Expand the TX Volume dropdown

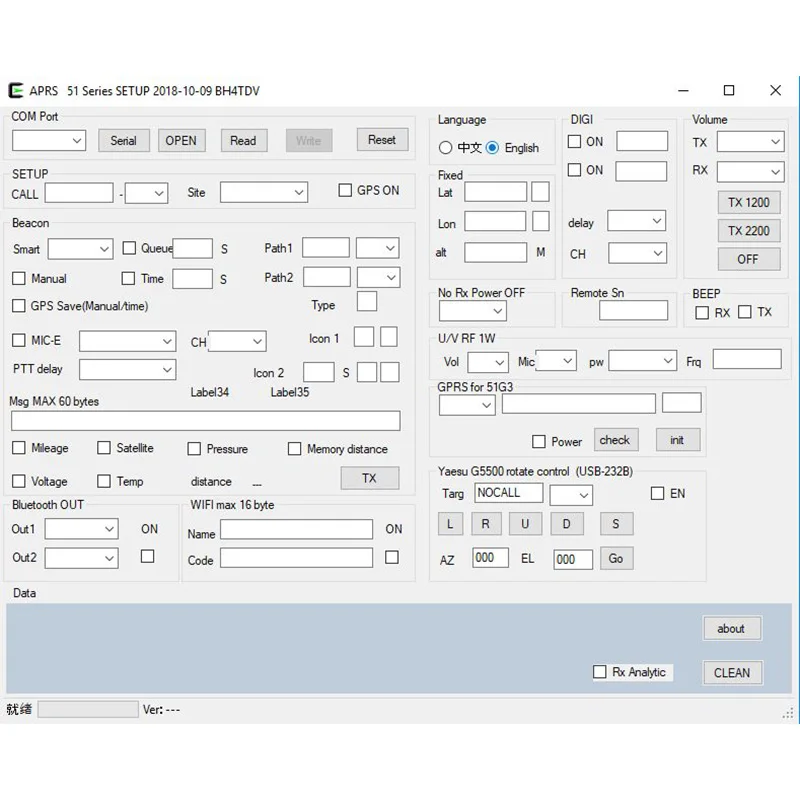click(750, 143)
